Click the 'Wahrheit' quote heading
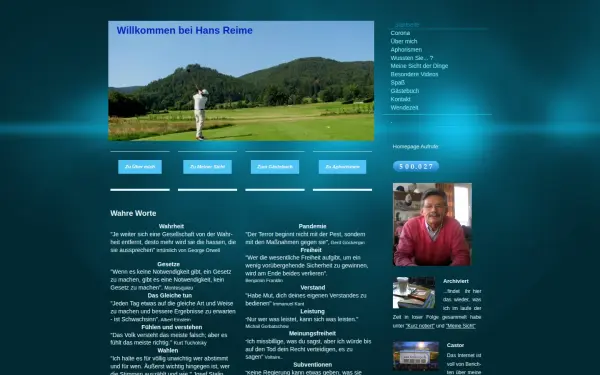This screenshot has width=600, height=375. point(171,227)
